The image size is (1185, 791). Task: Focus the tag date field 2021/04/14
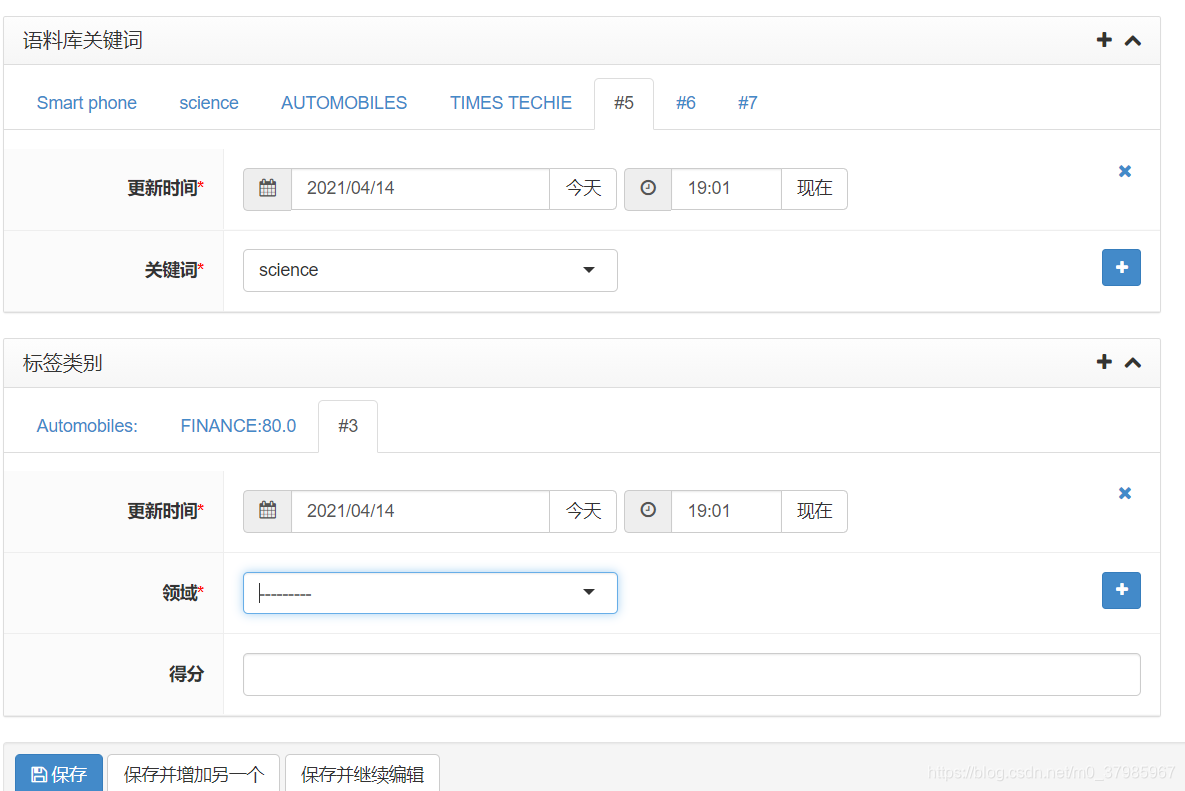pos(420,511)
